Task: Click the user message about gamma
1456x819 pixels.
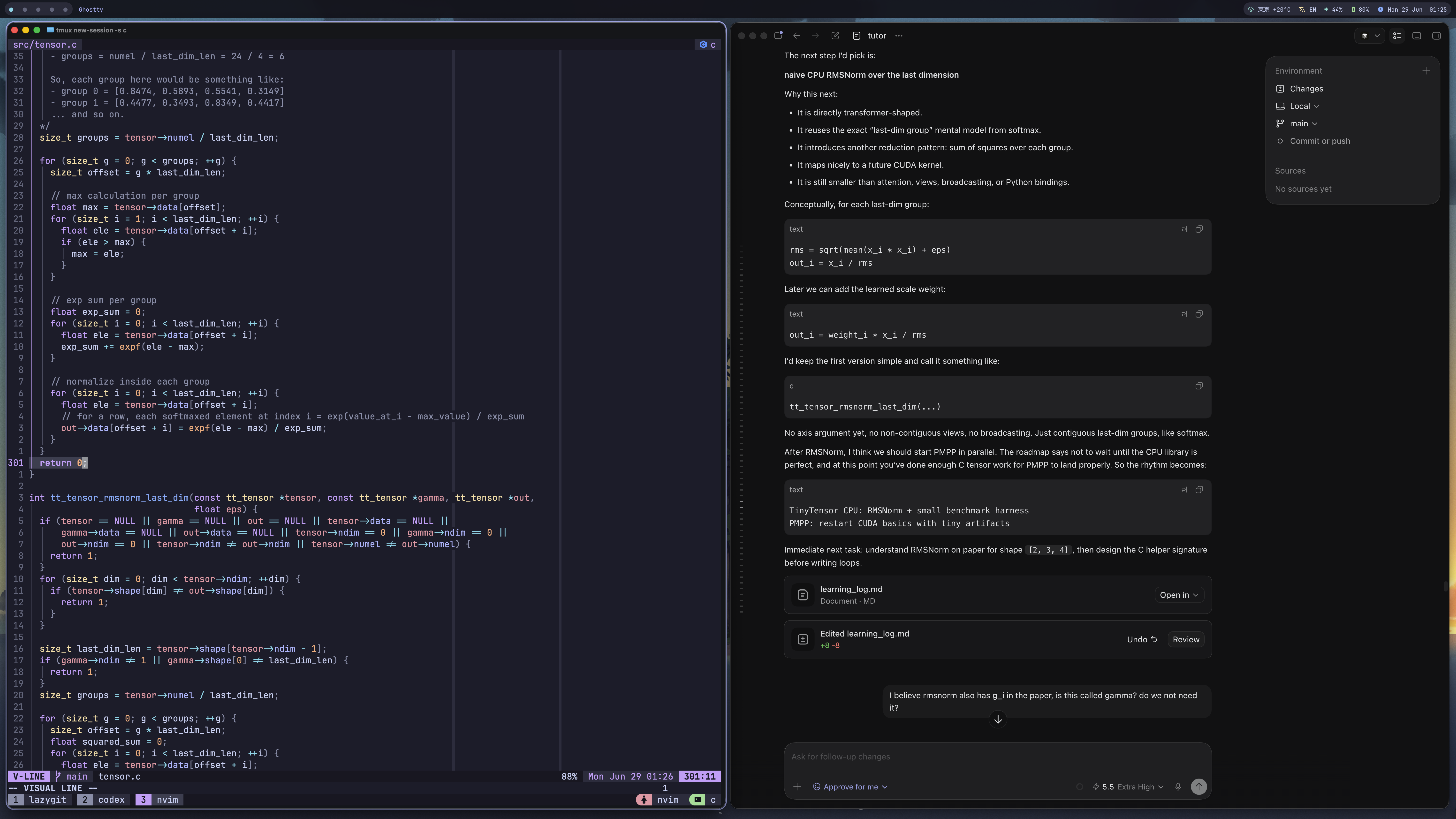Action: pyautogui.click(x=1047, y=701)
